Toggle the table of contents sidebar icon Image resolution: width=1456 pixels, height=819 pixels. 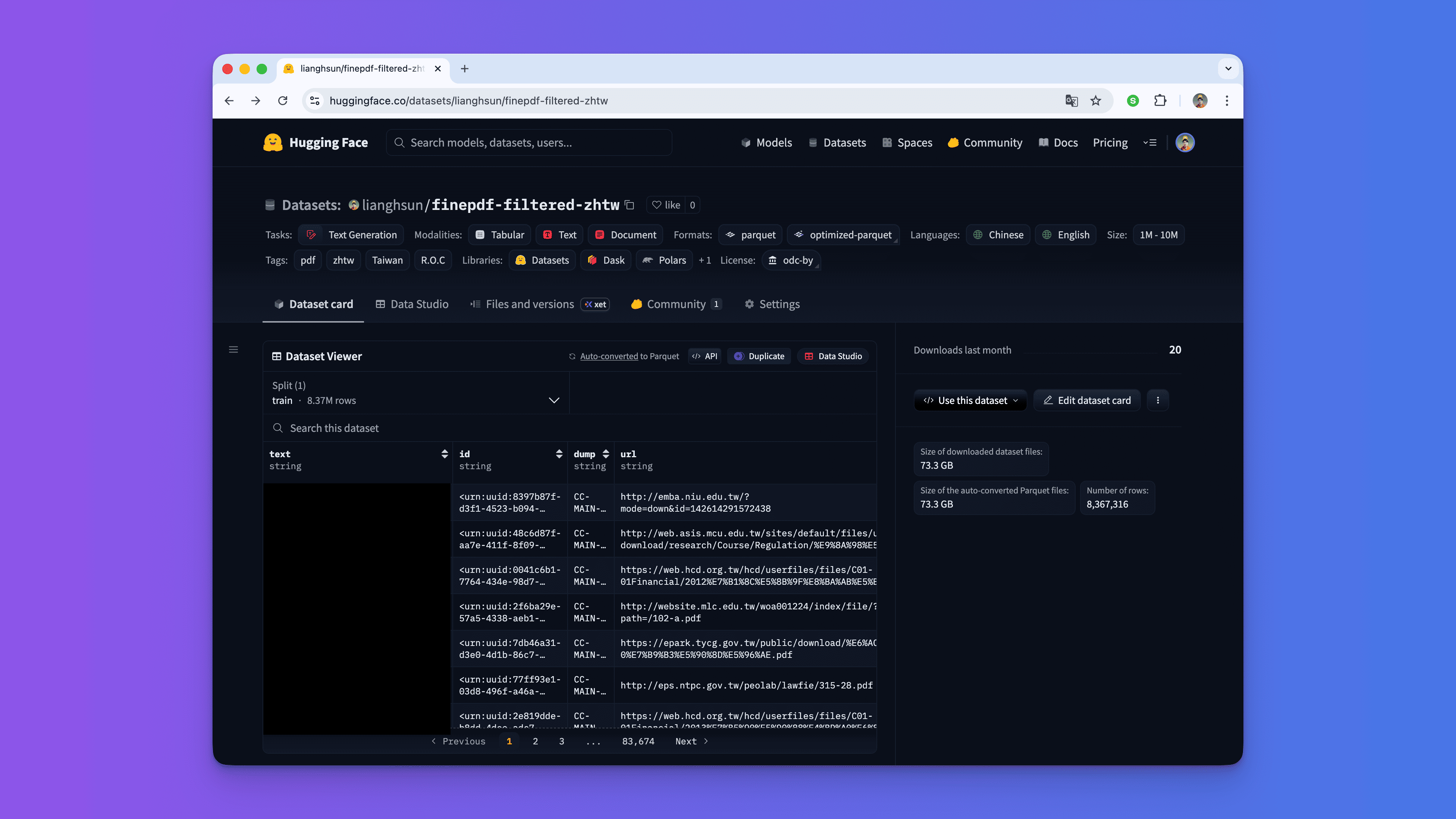coord(233,349)
